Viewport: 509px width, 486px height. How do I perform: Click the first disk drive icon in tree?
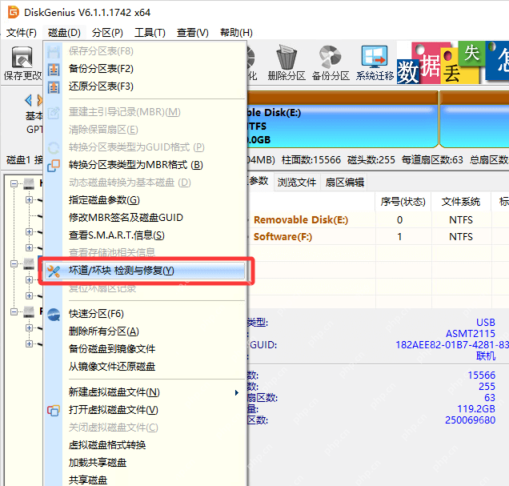point(29,184)
